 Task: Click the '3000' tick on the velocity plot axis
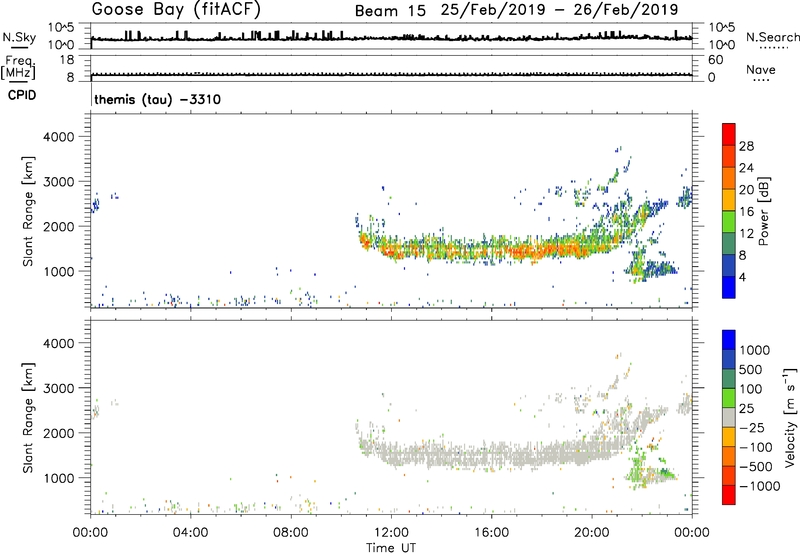(58, 388)
